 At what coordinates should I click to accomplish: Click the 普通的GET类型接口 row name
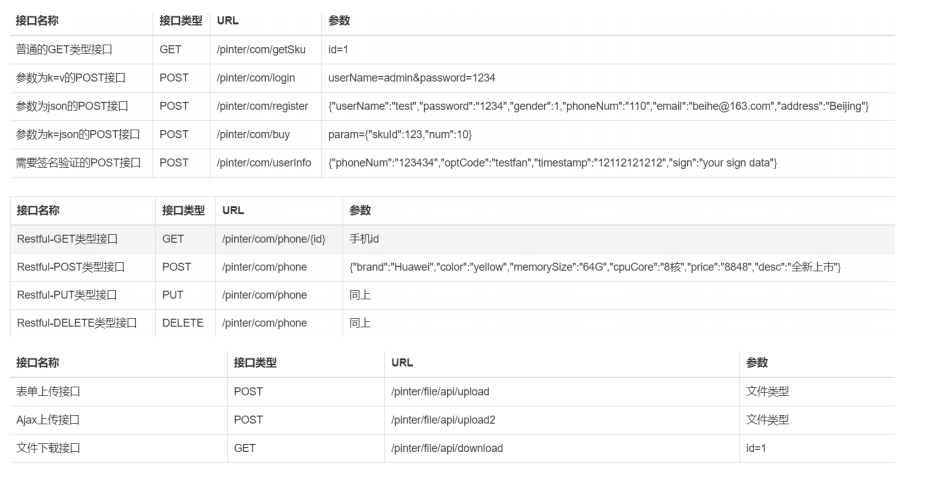[x=63, y=49]
